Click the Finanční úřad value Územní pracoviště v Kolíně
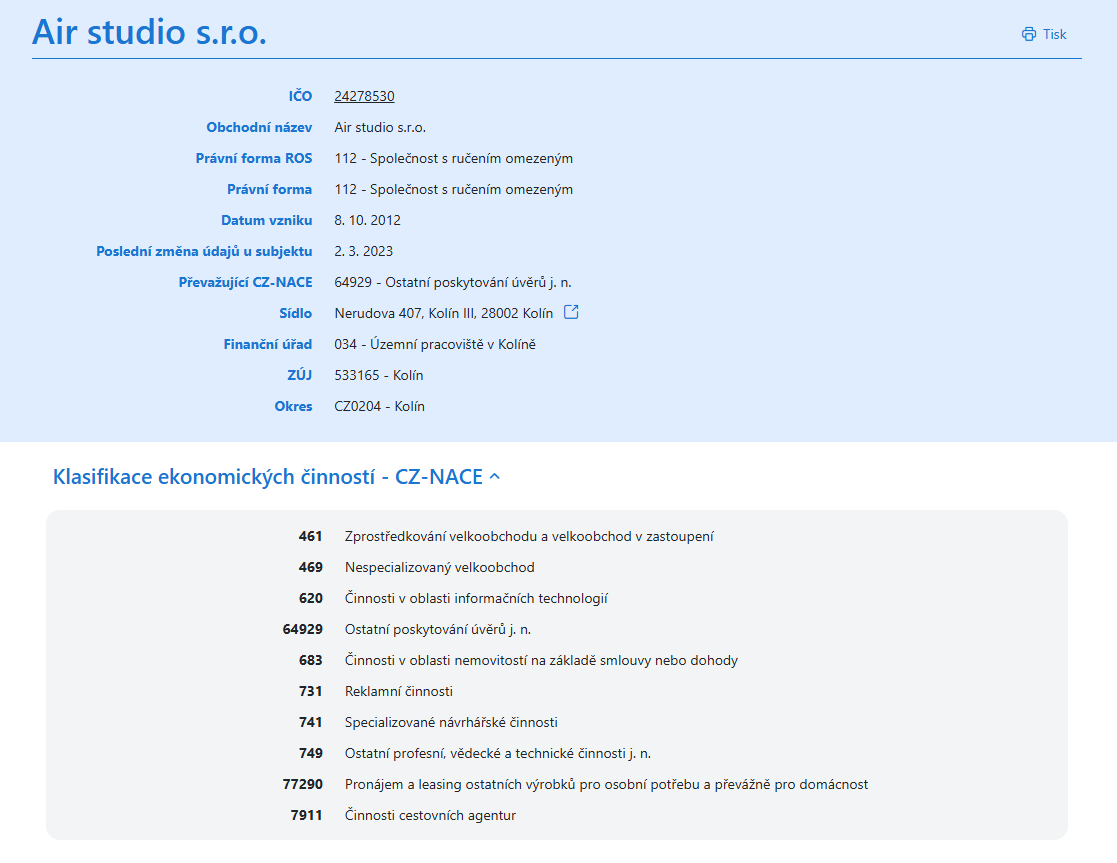 pyautogui.click(x=435, y=344)
